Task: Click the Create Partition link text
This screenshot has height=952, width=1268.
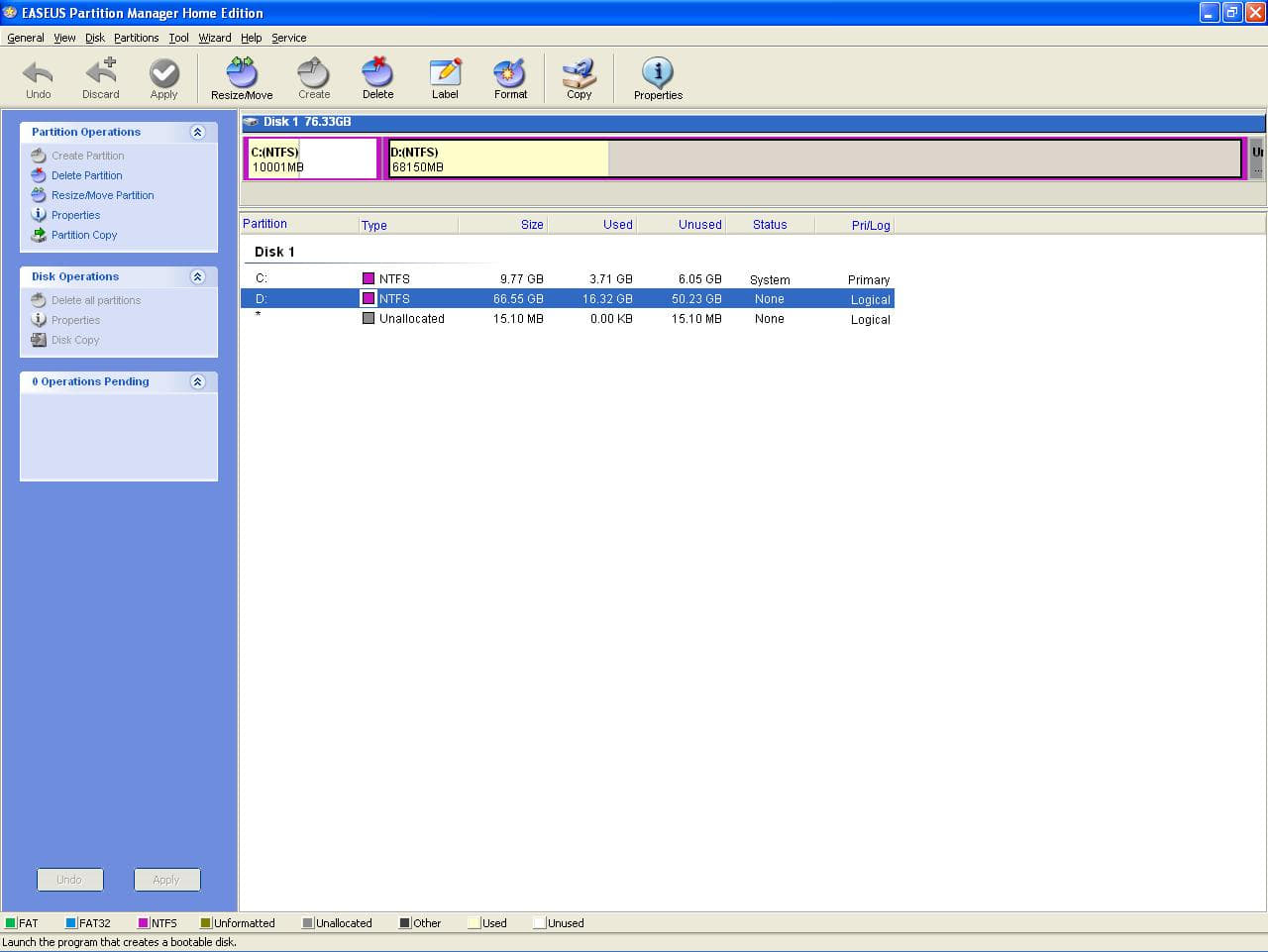Action: pyautogui.click(x=88, y=156)
